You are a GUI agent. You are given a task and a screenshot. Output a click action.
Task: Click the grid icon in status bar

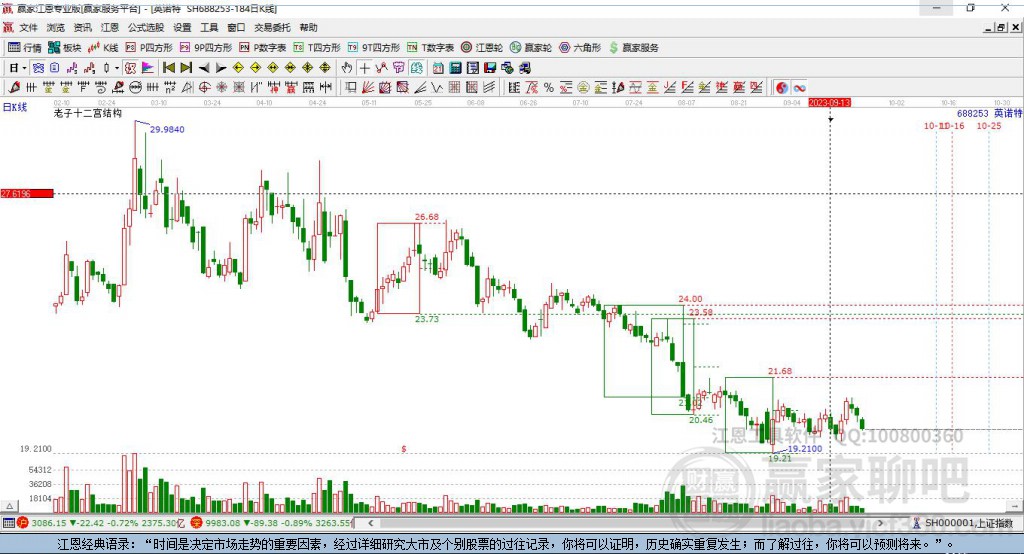pyautogui.click(x=8, y=523)
